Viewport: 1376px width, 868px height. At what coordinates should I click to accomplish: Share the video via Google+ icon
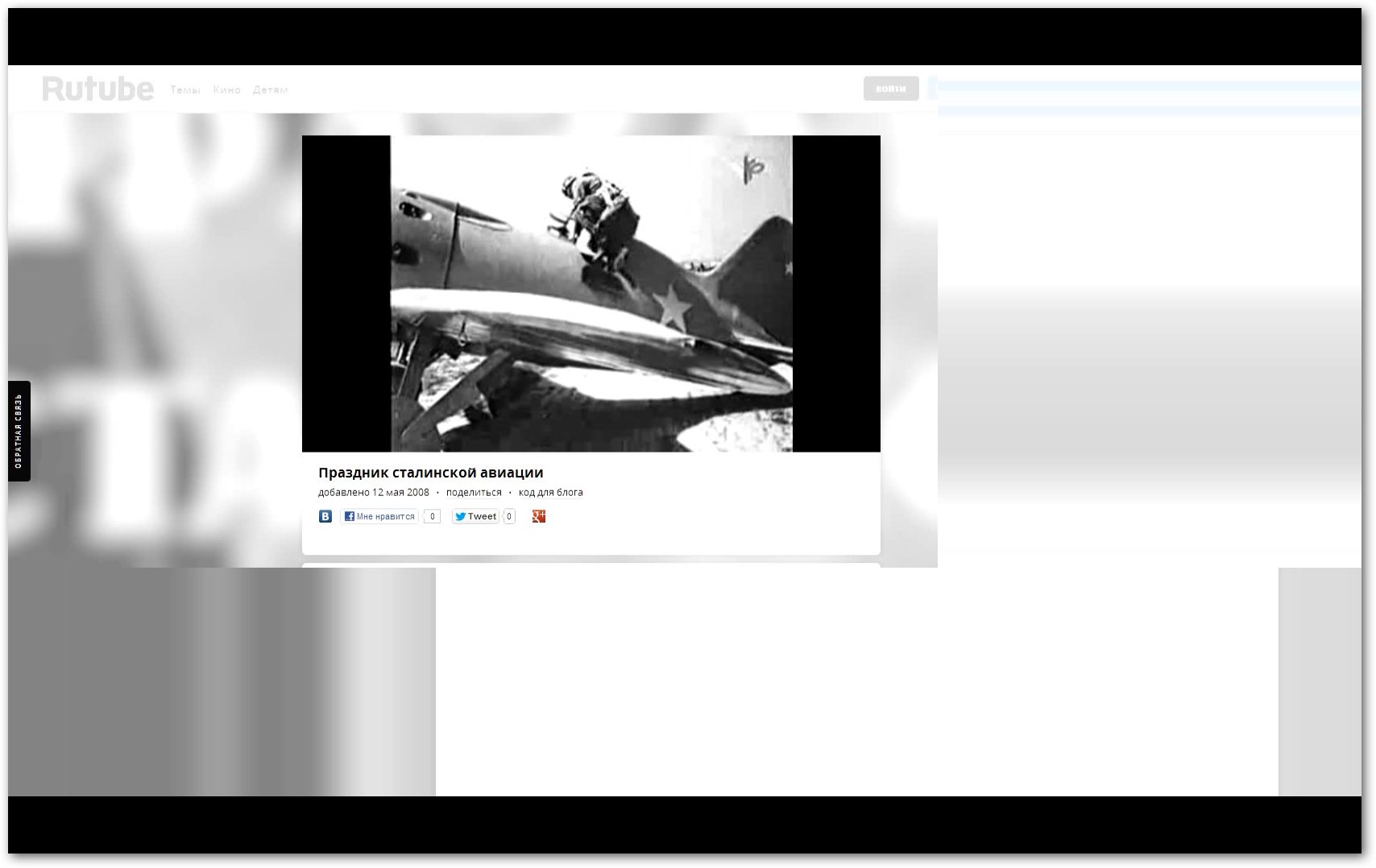(x=539, y=516)
